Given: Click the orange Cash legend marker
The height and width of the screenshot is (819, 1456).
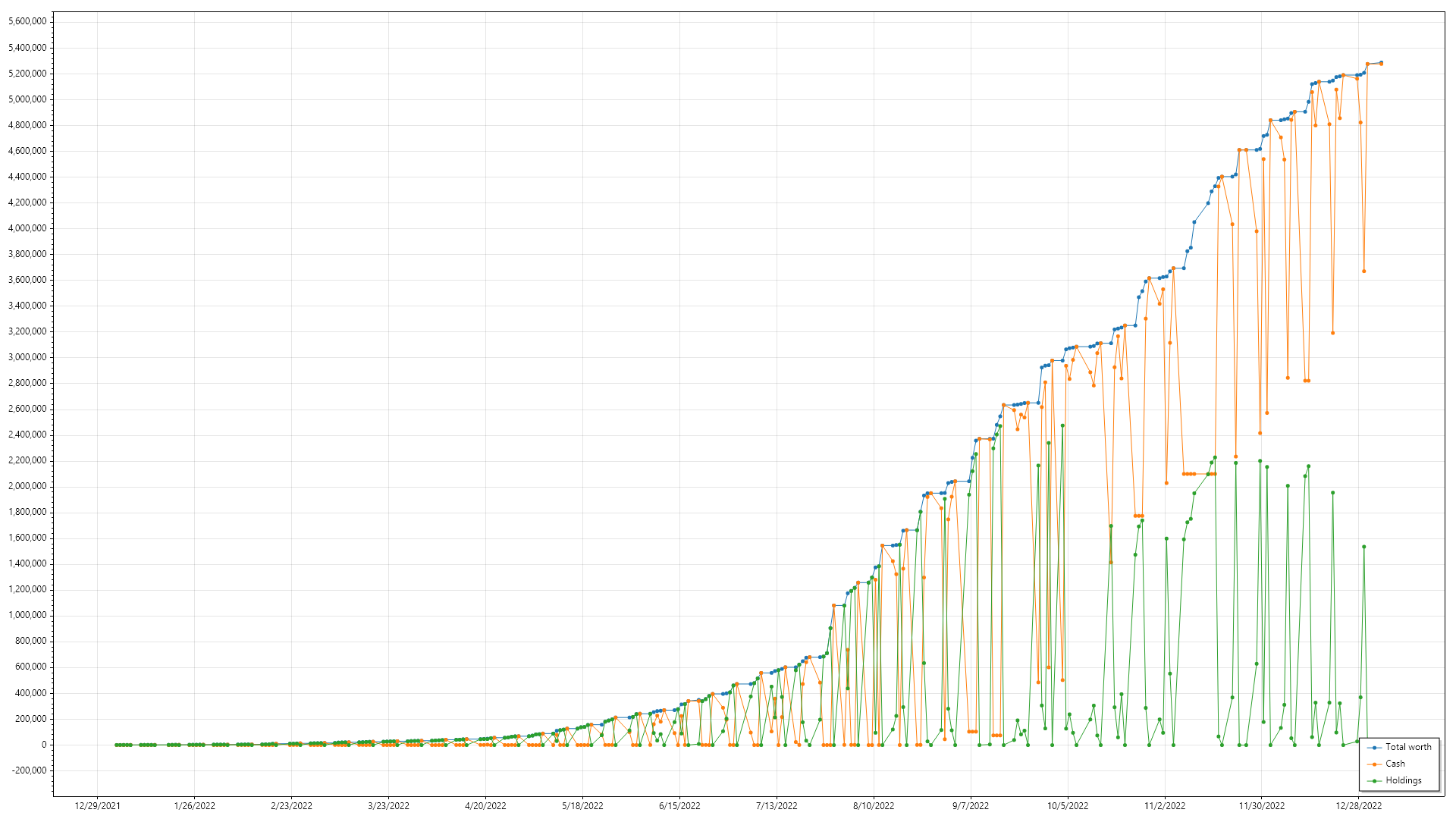Looking at the screenshot, I should coord(1374,764).
